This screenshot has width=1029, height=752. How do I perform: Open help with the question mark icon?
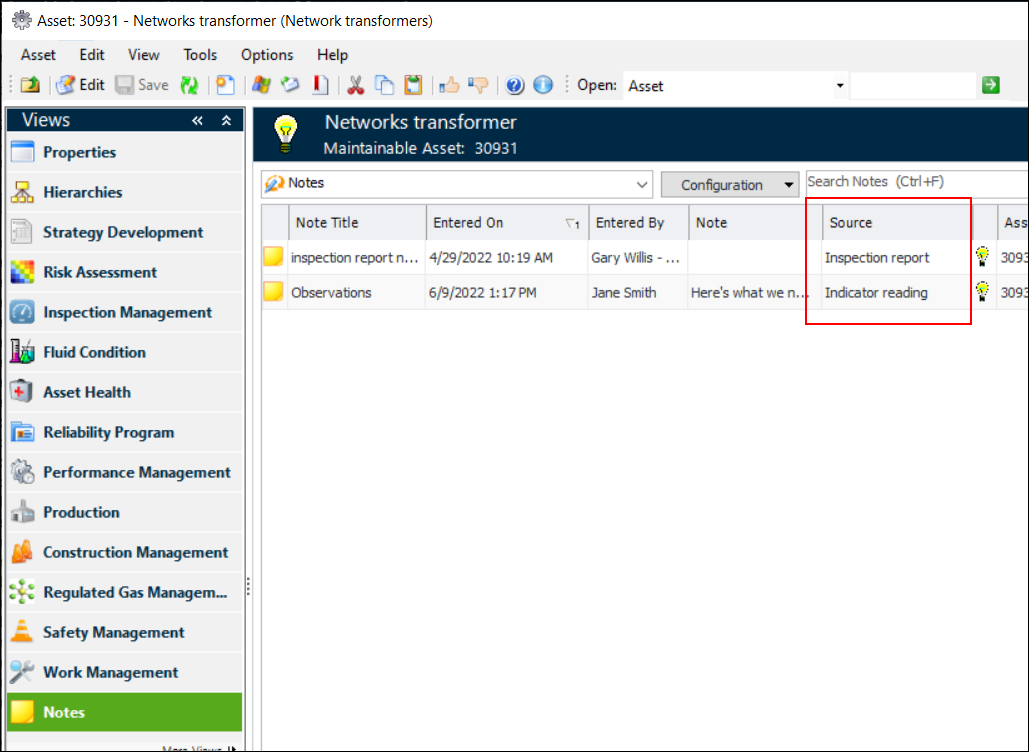[515, 85]
